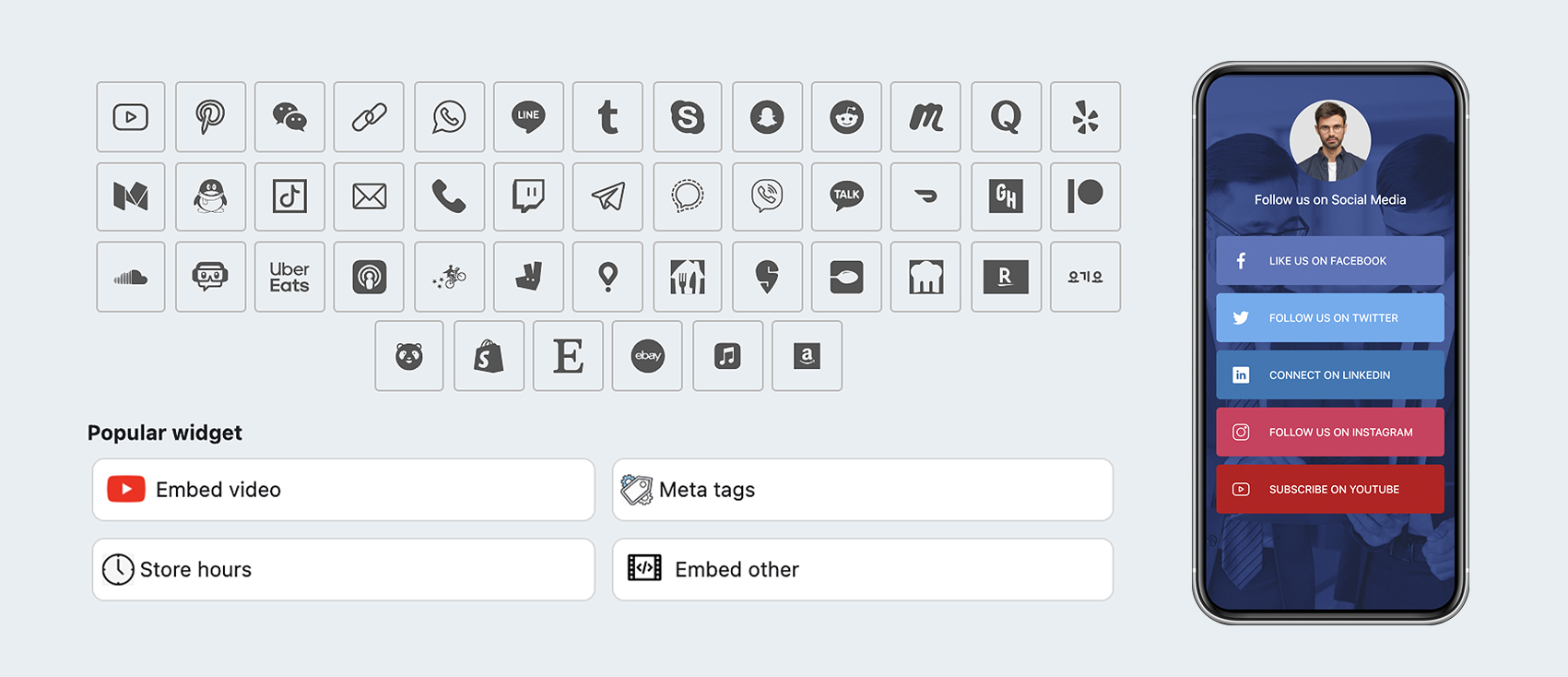
Task: Pick the WeChat icon
Action: (289, 117)
